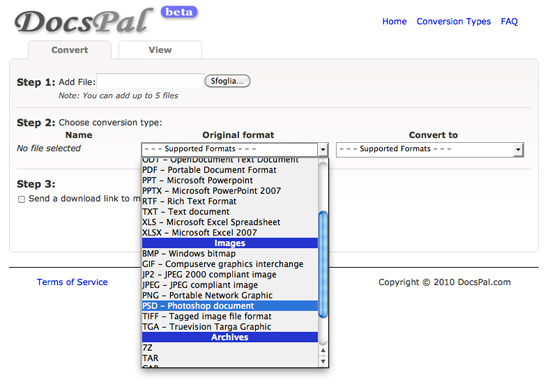The image size is (550, 389).
Task: Click the Images group header
Action: 230,243
